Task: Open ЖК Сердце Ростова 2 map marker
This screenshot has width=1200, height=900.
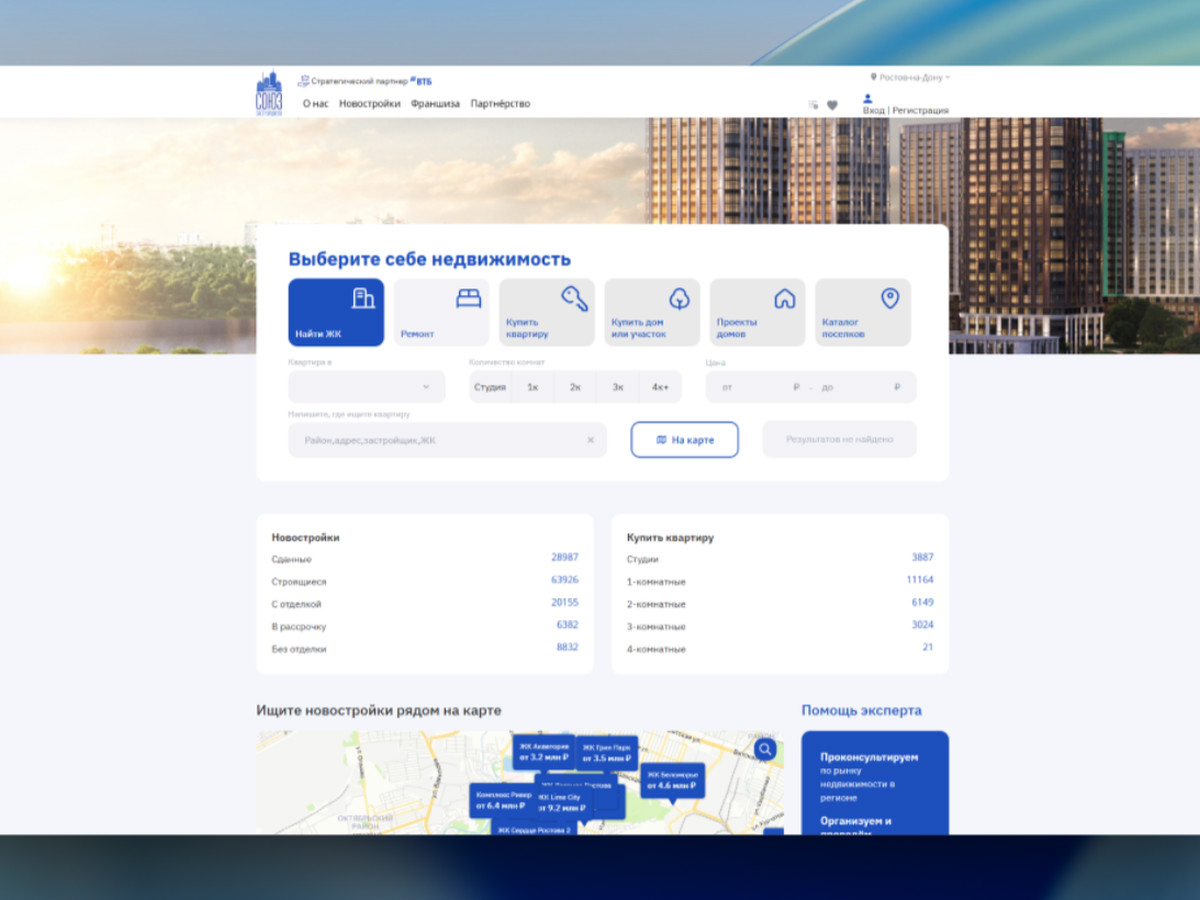Action: pyautogui.click(x=534, y=828)
